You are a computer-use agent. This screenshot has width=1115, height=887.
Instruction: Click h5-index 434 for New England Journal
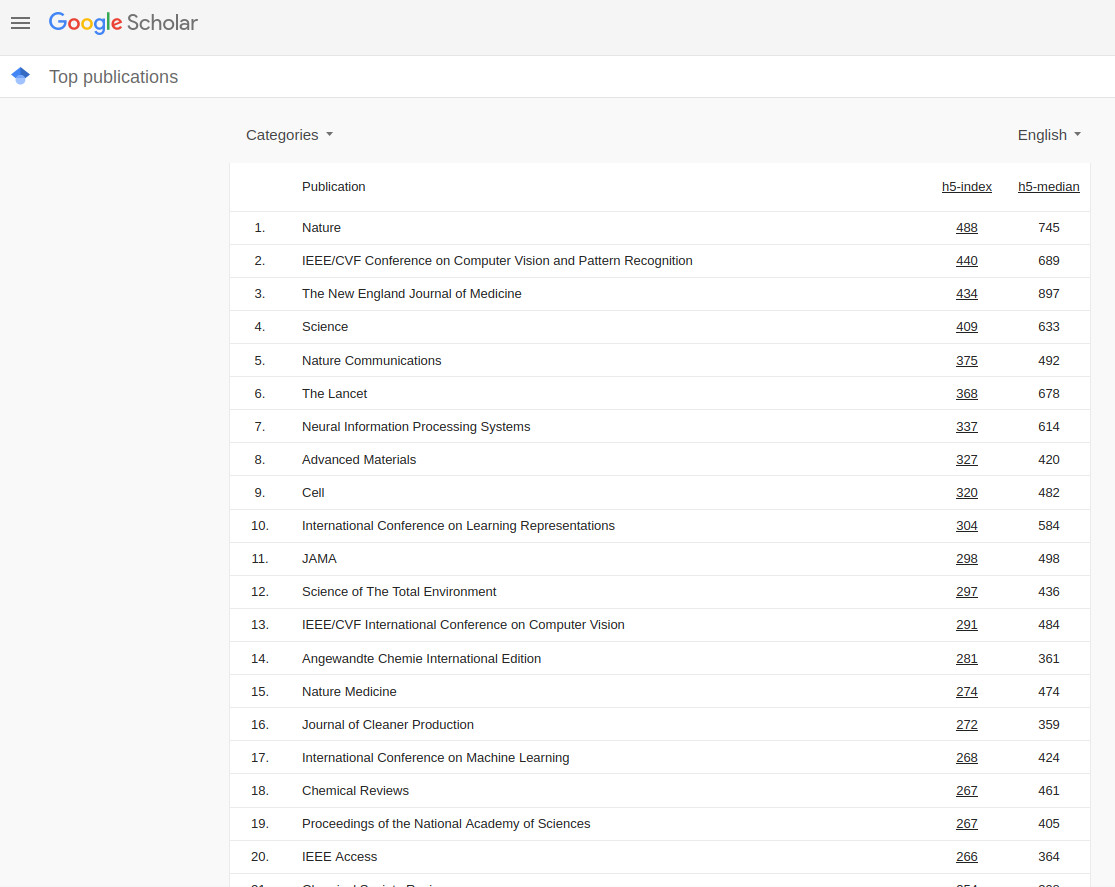(x=966, y=294)
